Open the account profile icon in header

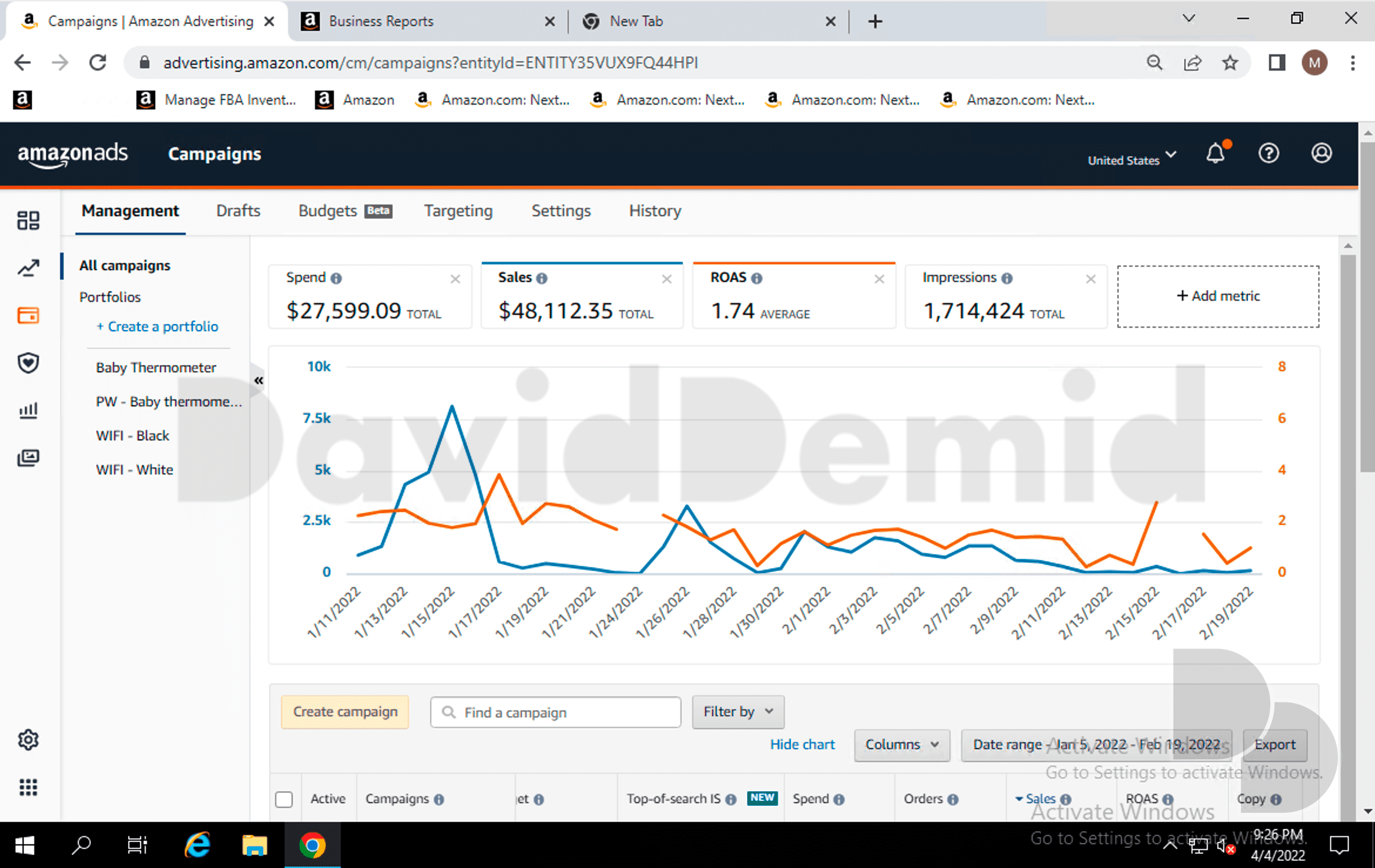(1322, 153)
